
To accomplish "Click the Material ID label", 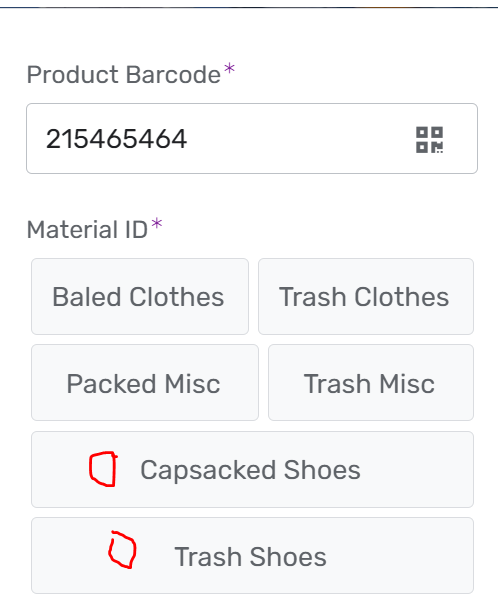I will coord(87,230).
